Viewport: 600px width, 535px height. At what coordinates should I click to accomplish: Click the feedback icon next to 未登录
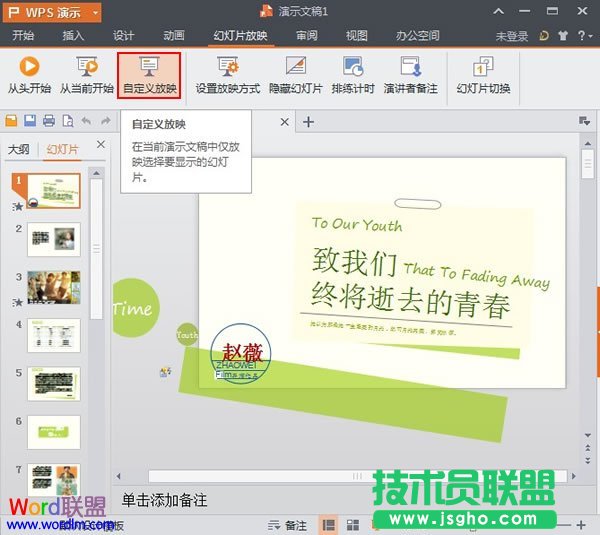click(x=544, y=36)
